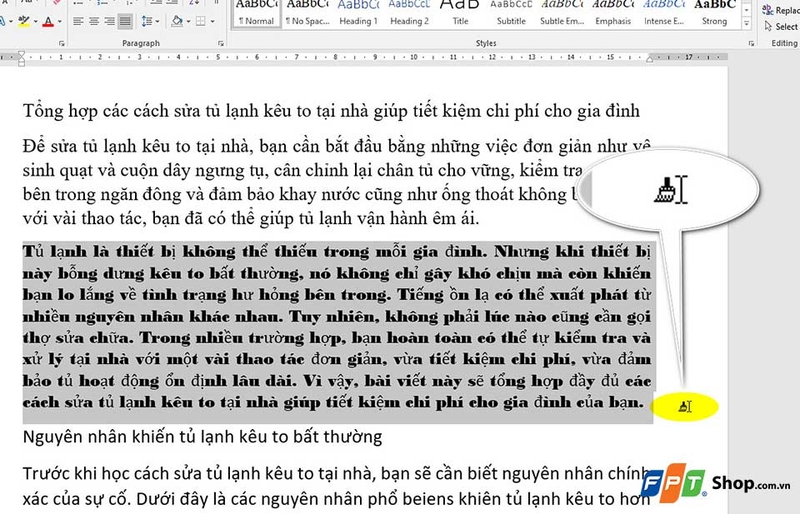
Task: Apply Shading paint bucket
Action: tap(177, 21)
